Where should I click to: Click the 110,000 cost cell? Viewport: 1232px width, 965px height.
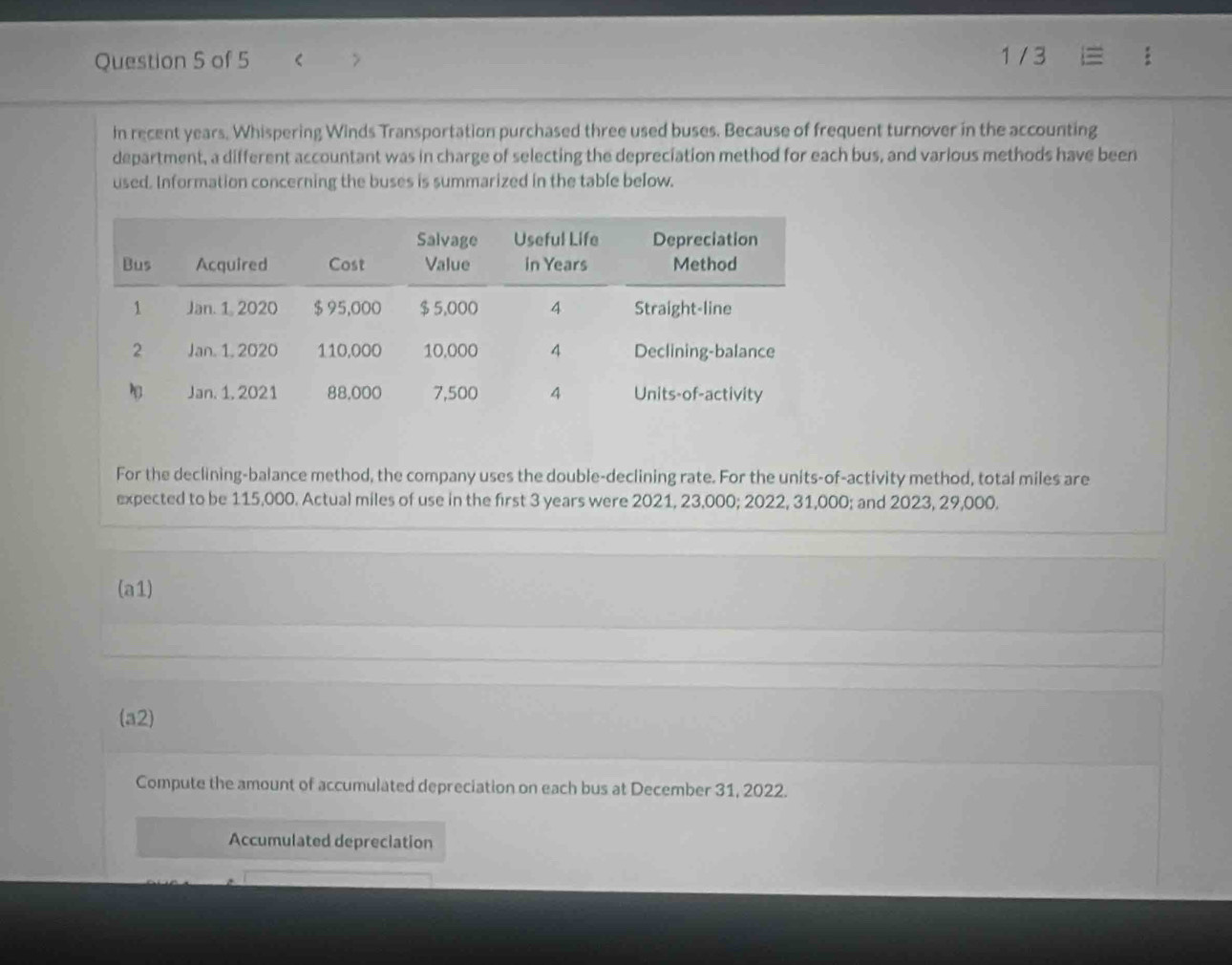point(349,351)
